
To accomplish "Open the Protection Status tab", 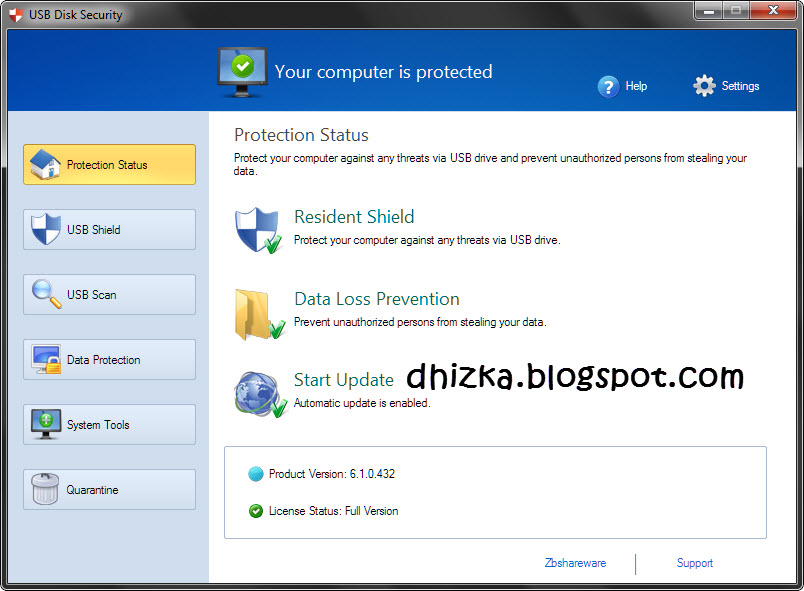I will [109, 165].
